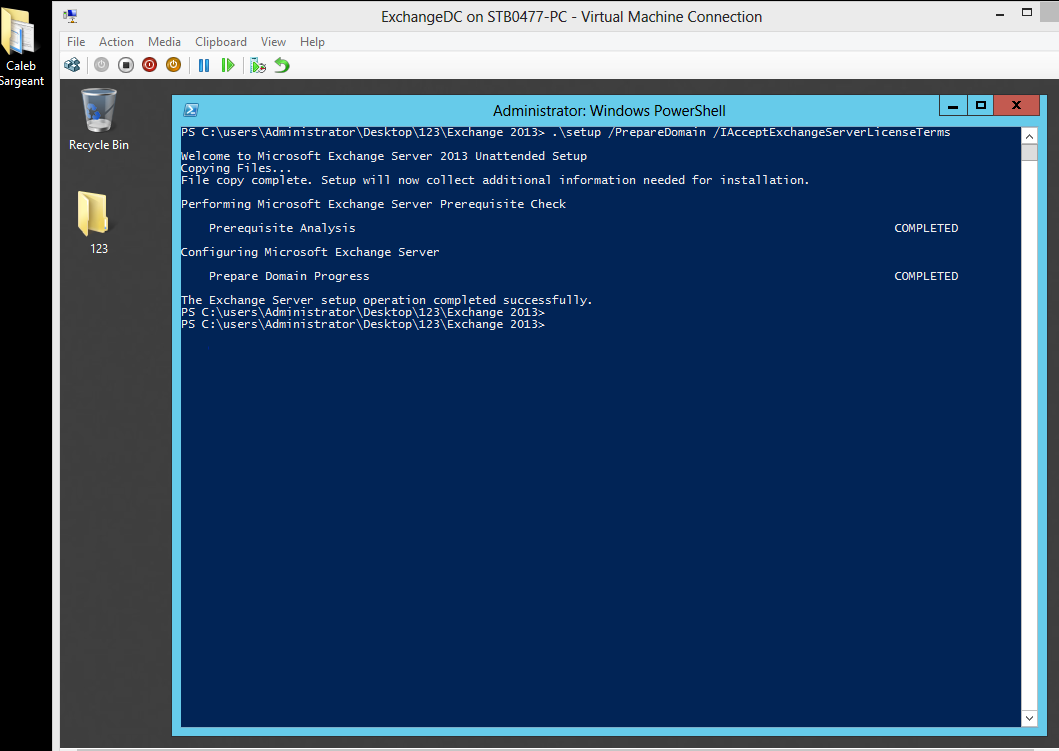1059x751 pixels.
Task: Click the 'ExchangeDC on STB0477-PC' window title
Action: (x=571, y=17)
